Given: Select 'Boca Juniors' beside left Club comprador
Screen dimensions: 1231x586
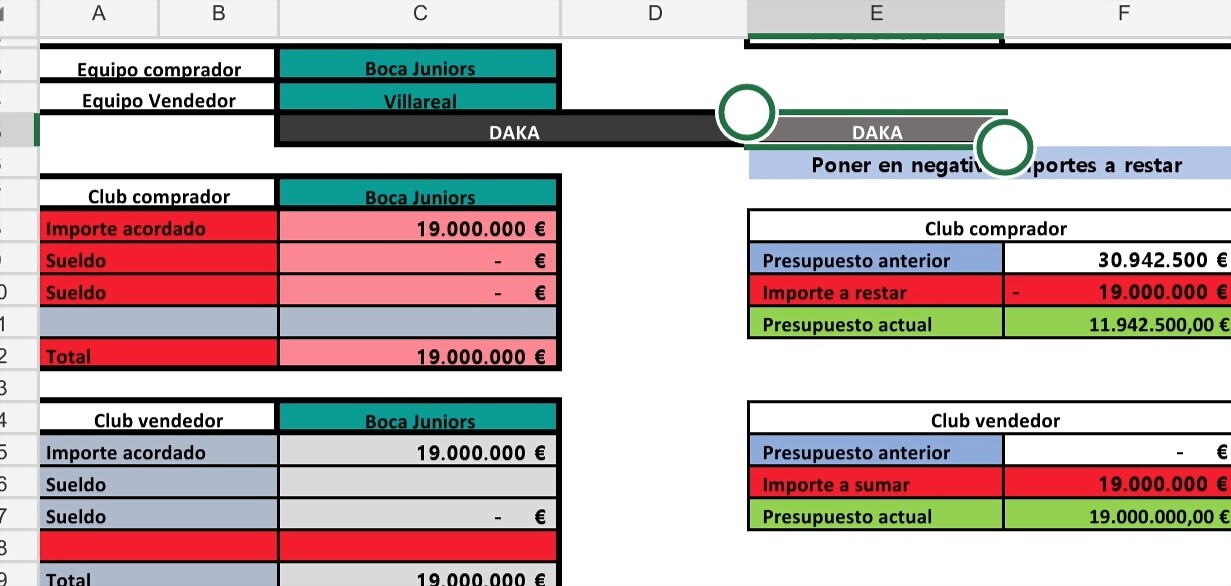Looking at the screenshot, I should point(418,195).
